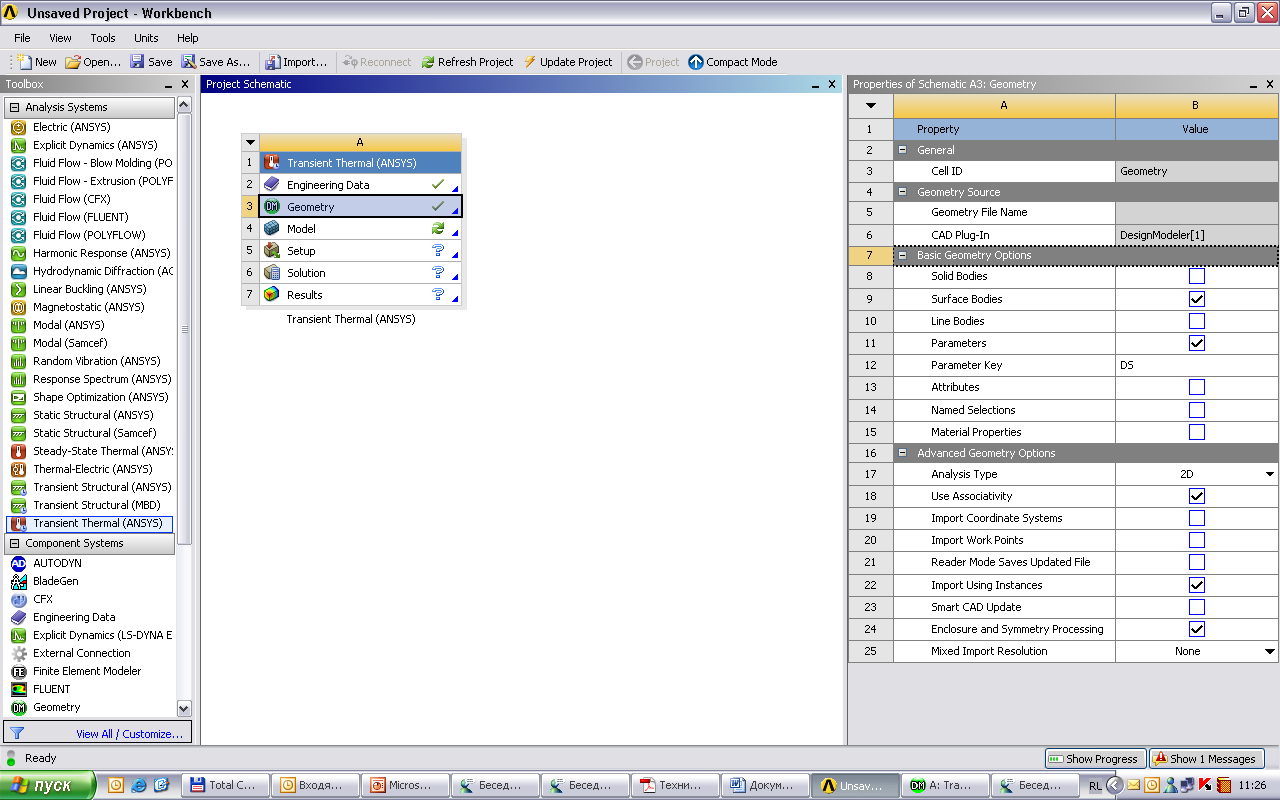Select Explicit Dynamics (ANSYS) system
1280x800 pixels.
tap(95, 145)
